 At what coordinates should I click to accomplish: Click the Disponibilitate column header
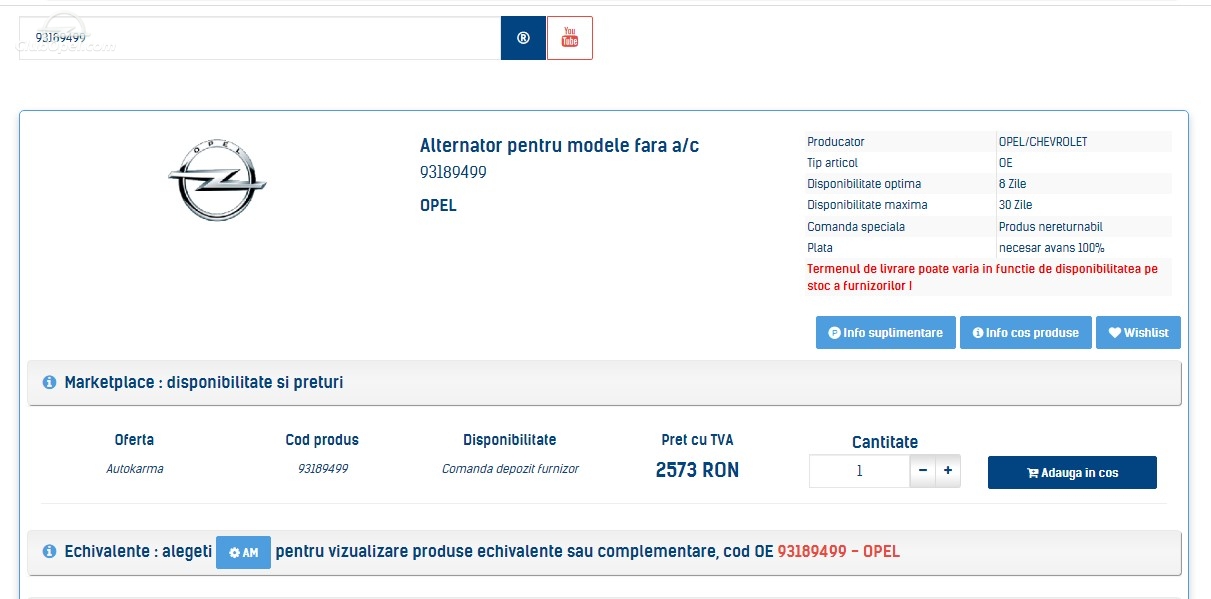[x=510, y=440]
